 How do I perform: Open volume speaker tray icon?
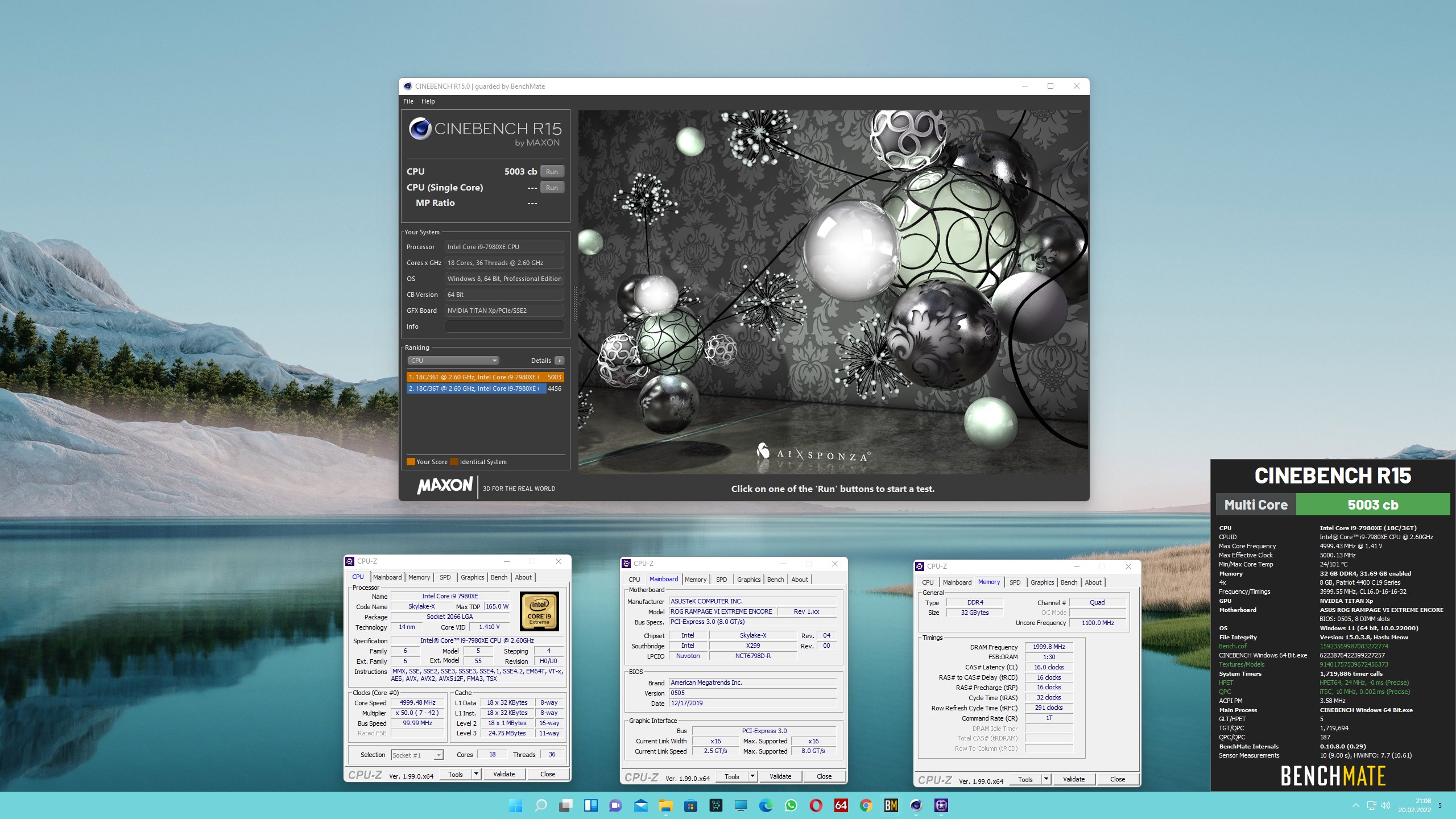(1385, 805)
